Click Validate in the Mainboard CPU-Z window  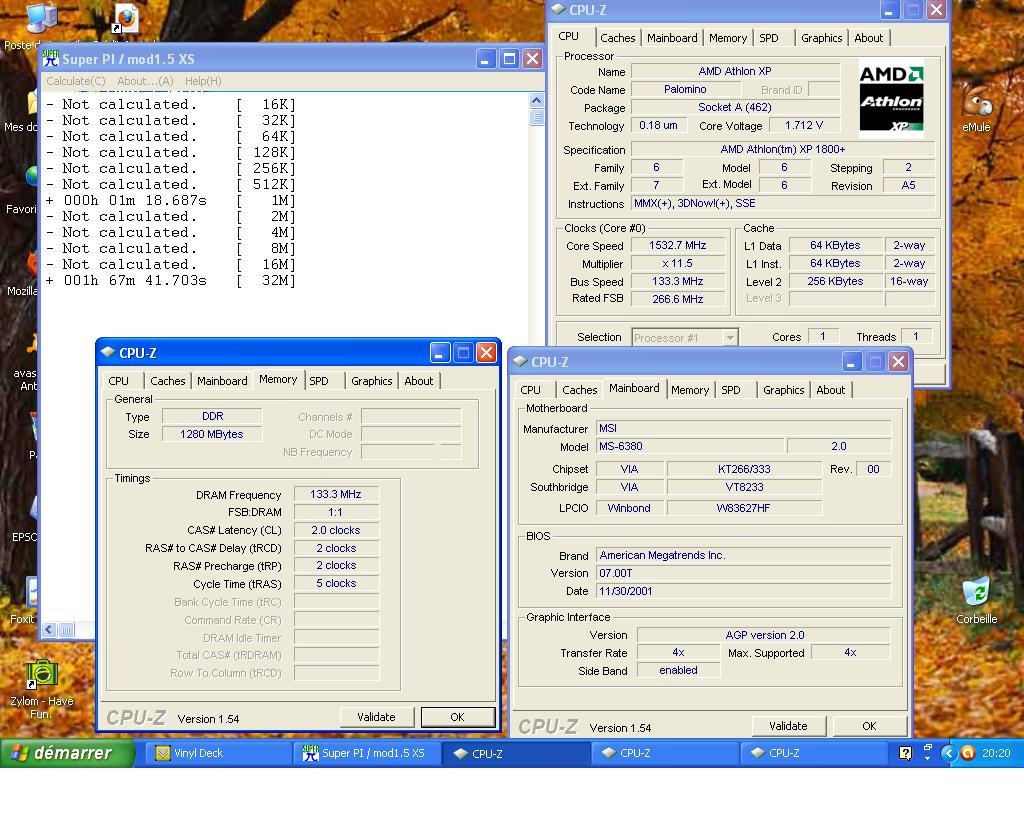pyautogui.click(x=788, y=726)
